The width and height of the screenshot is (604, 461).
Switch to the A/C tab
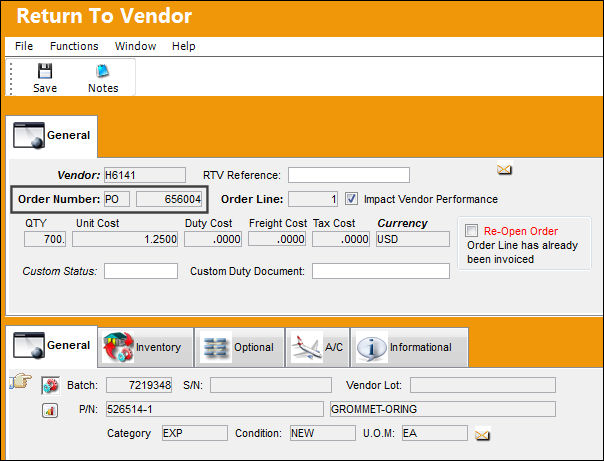click(x=318, y=347)
